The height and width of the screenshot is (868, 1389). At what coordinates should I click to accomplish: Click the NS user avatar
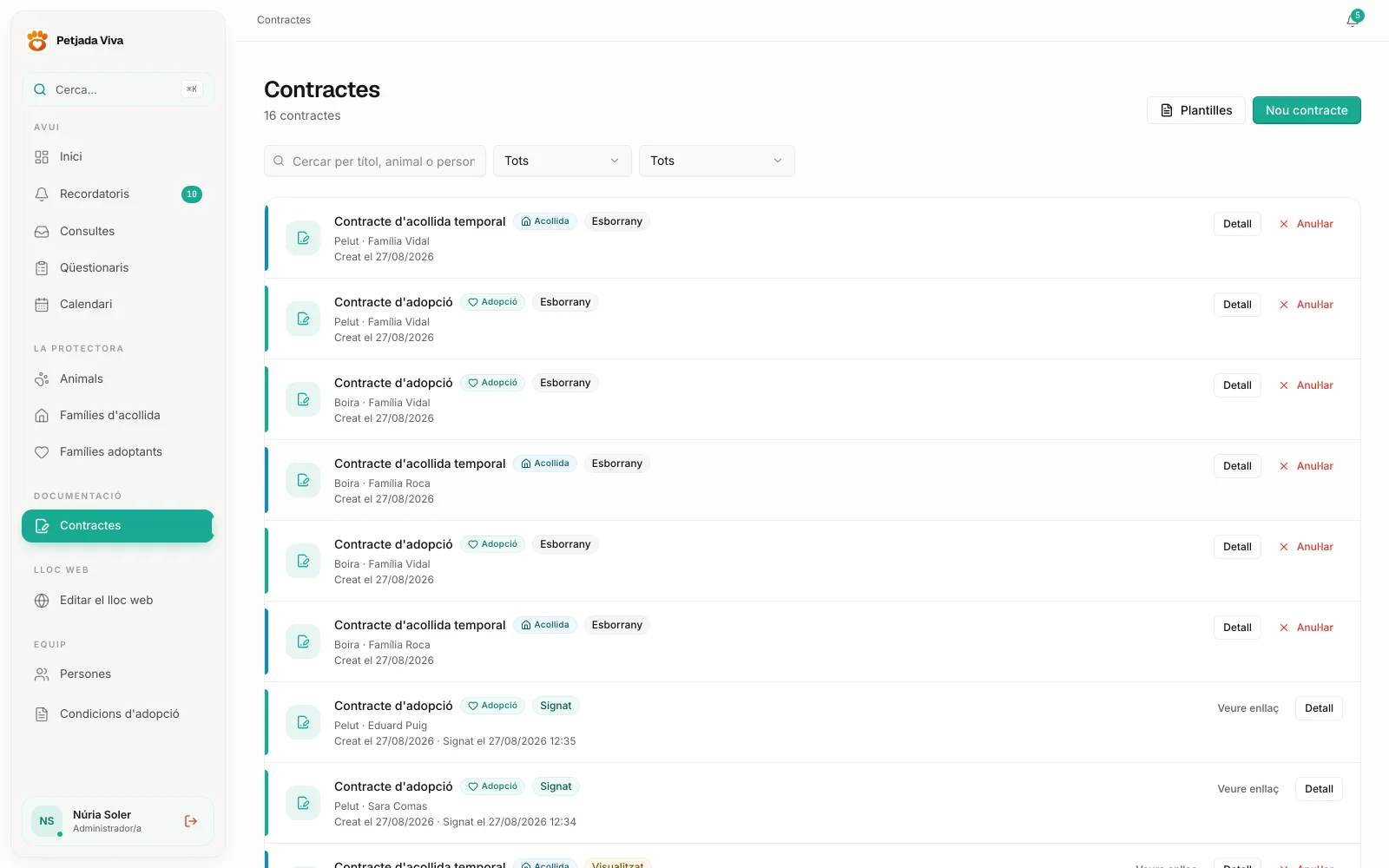[47, 821]
